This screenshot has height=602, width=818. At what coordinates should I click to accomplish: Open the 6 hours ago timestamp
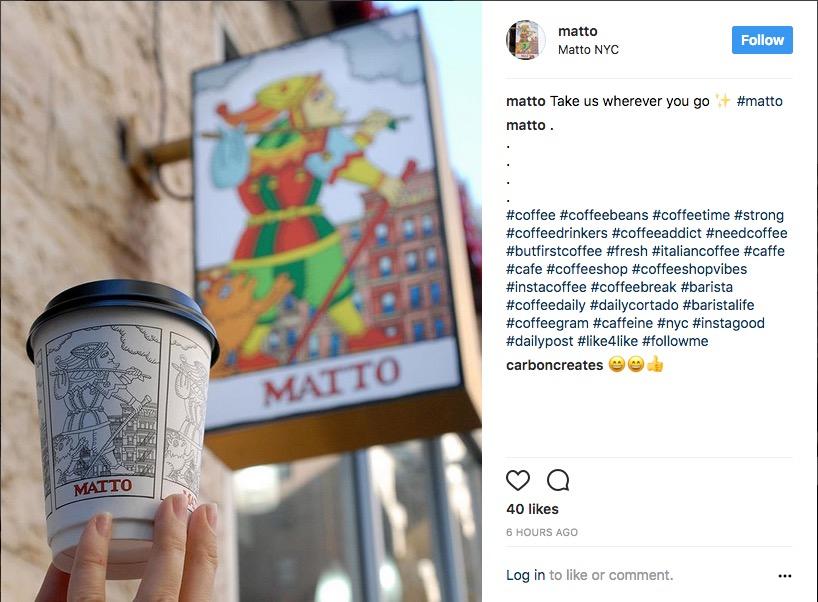542,533
